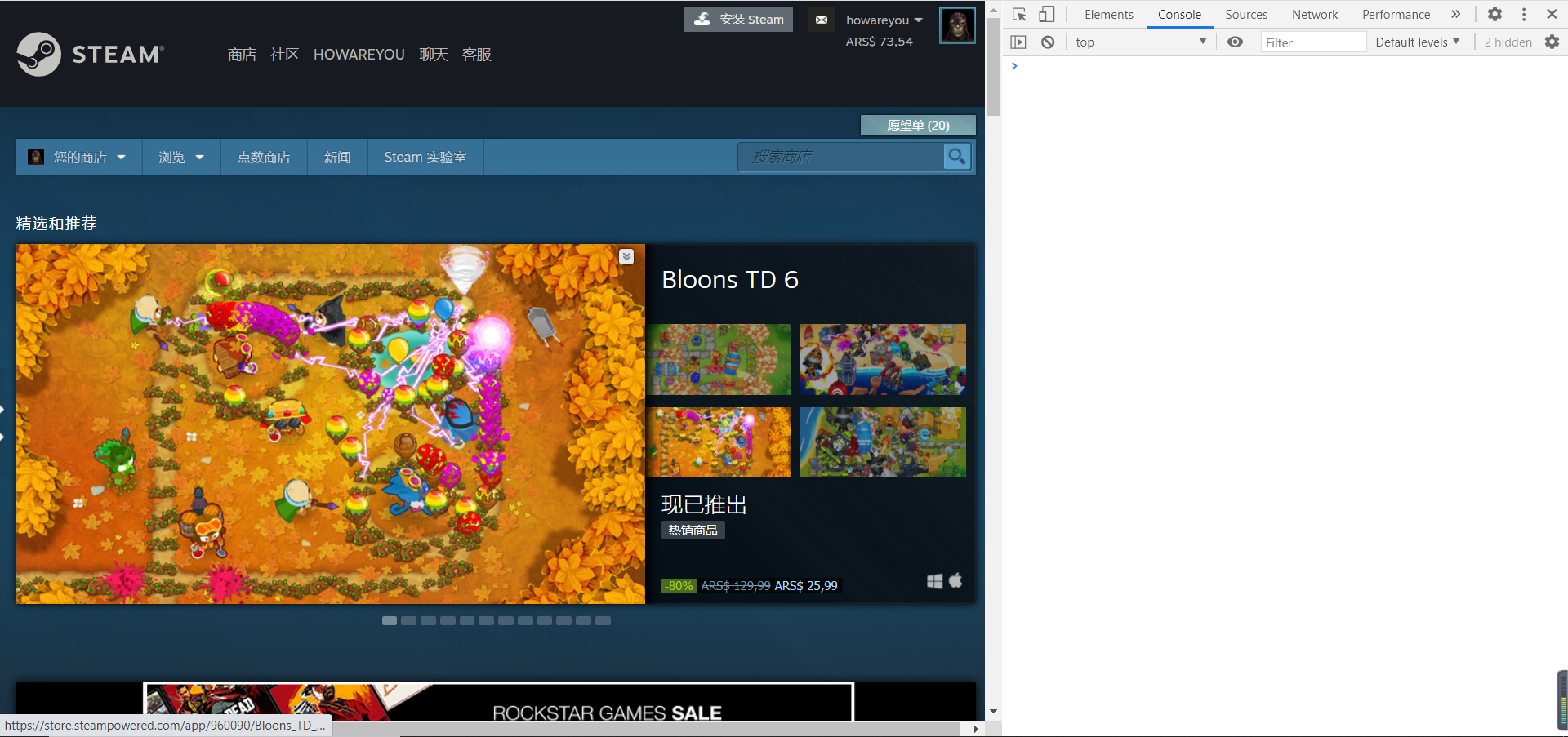Viewport: 1568px width, 737px height.
Task: Show the console sidebar
Action: 1018,42
